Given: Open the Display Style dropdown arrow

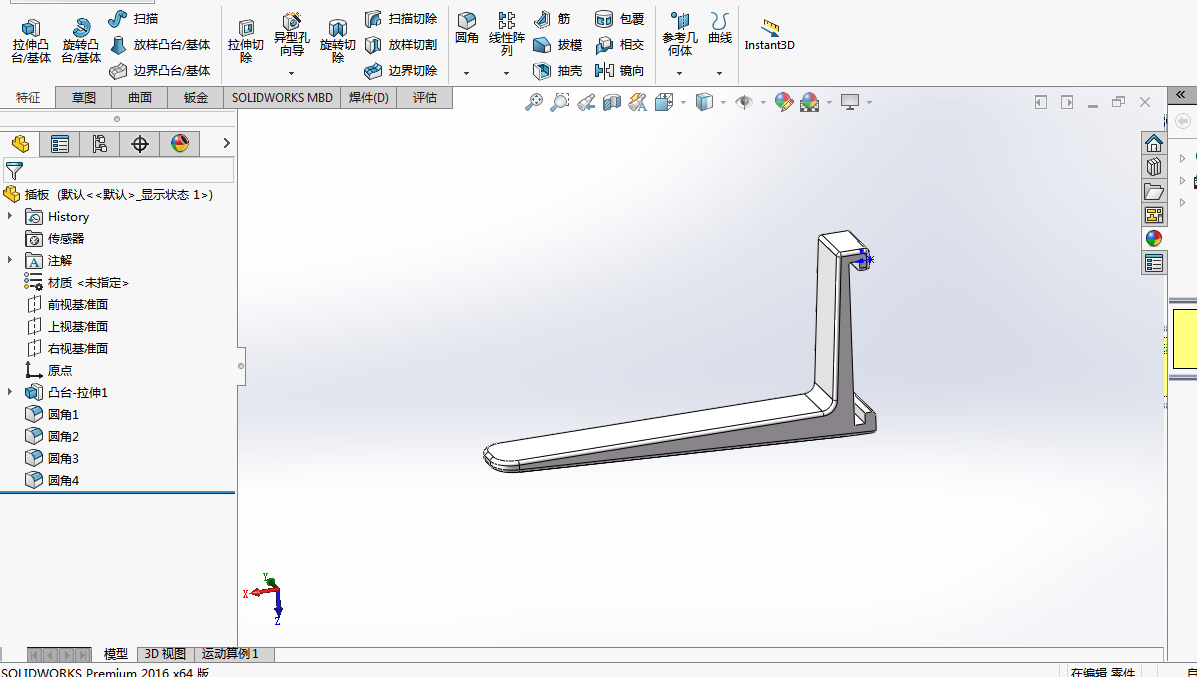Looking at the screenshot, I should [x=723, y=102].
